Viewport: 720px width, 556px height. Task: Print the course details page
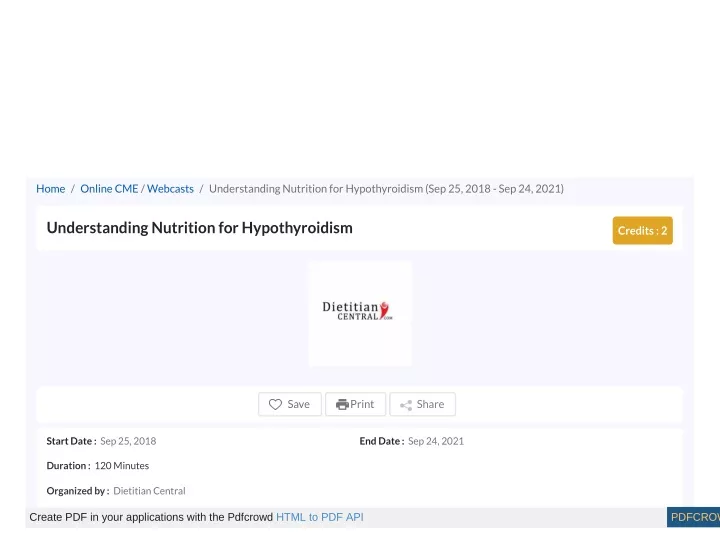click(355, 404)
